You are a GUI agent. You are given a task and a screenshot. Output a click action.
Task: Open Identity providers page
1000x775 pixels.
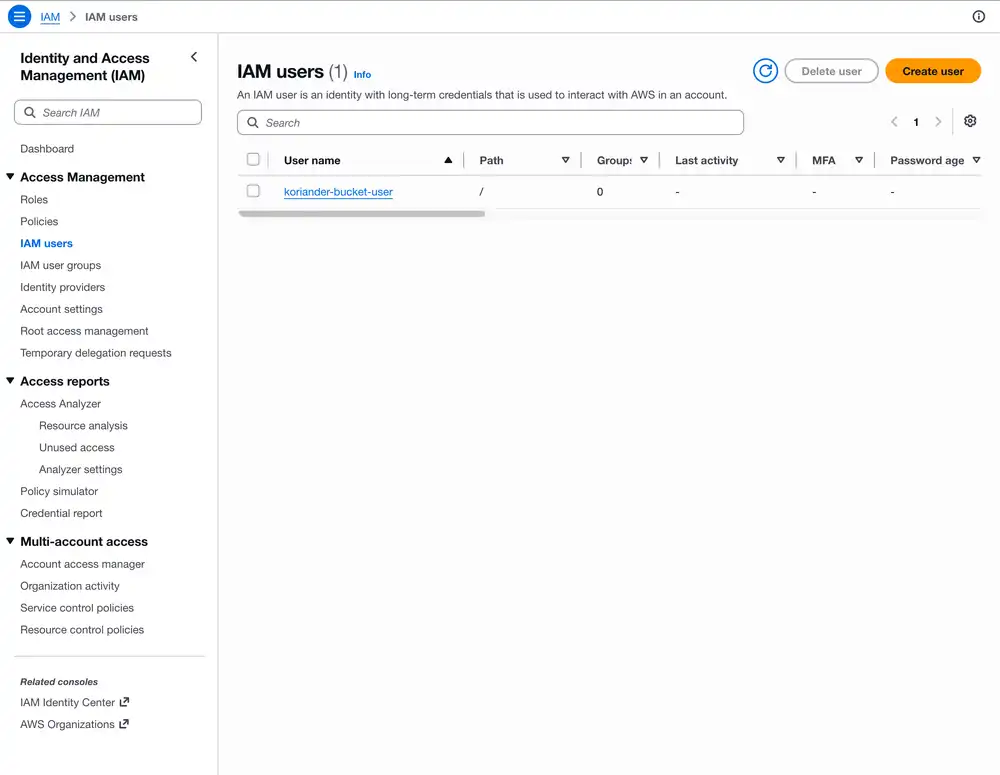(62, 287)
